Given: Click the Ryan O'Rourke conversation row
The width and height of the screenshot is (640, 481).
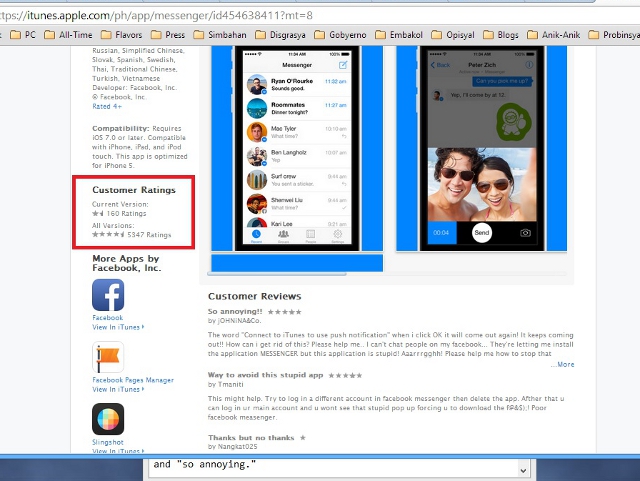Looking at the screenshot, I should (x=297, y=85).
